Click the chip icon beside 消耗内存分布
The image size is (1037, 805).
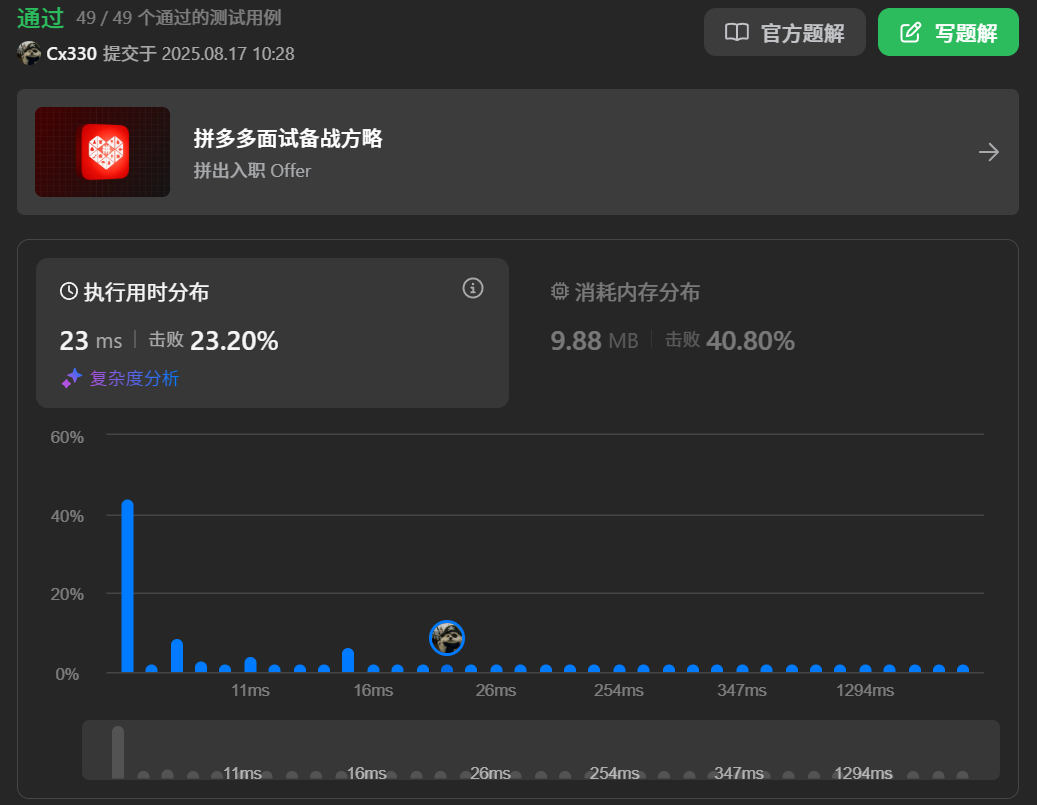[x=560, y=291]
